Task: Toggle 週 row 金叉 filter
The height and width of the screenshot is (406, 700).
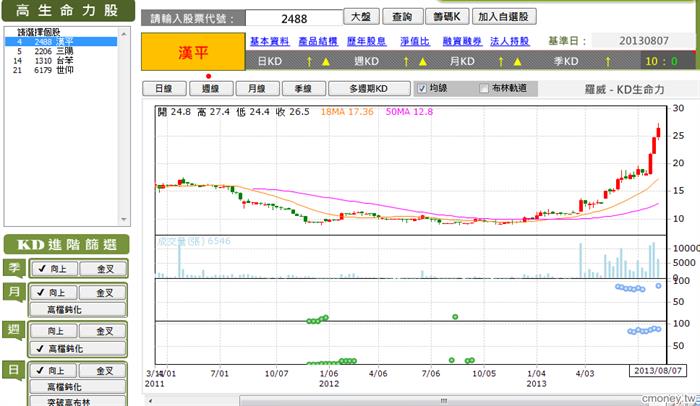Action: 104,331
